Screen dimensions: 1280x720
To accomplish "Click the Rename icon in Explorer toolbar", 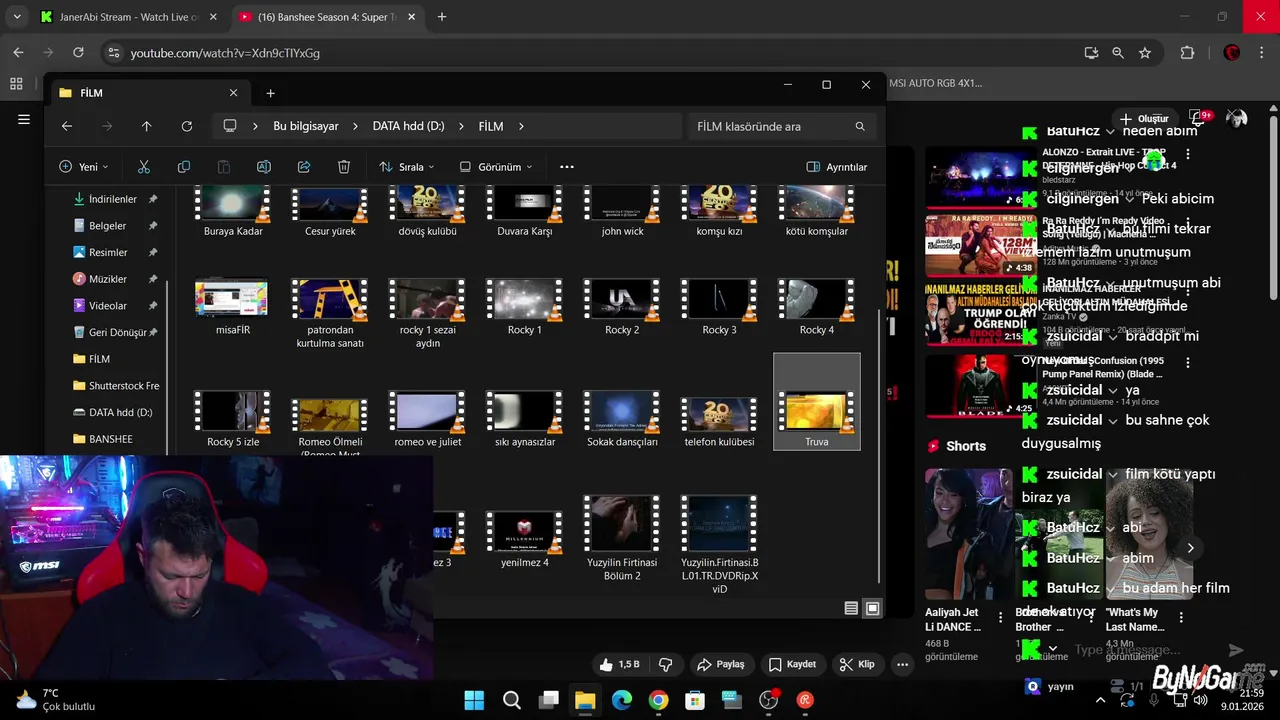I will [264, 167].
